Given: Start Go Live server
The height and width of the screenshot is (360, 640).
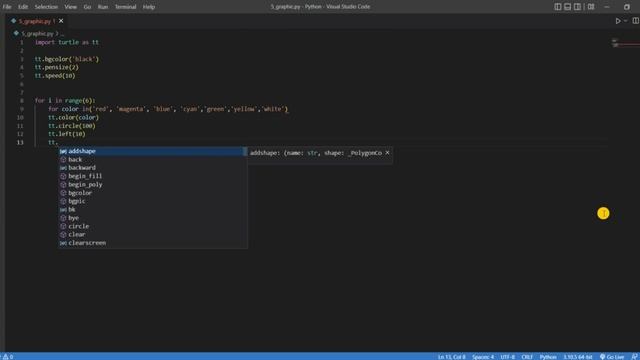Looking at the screenshot, I should click(x=612, y=356).
